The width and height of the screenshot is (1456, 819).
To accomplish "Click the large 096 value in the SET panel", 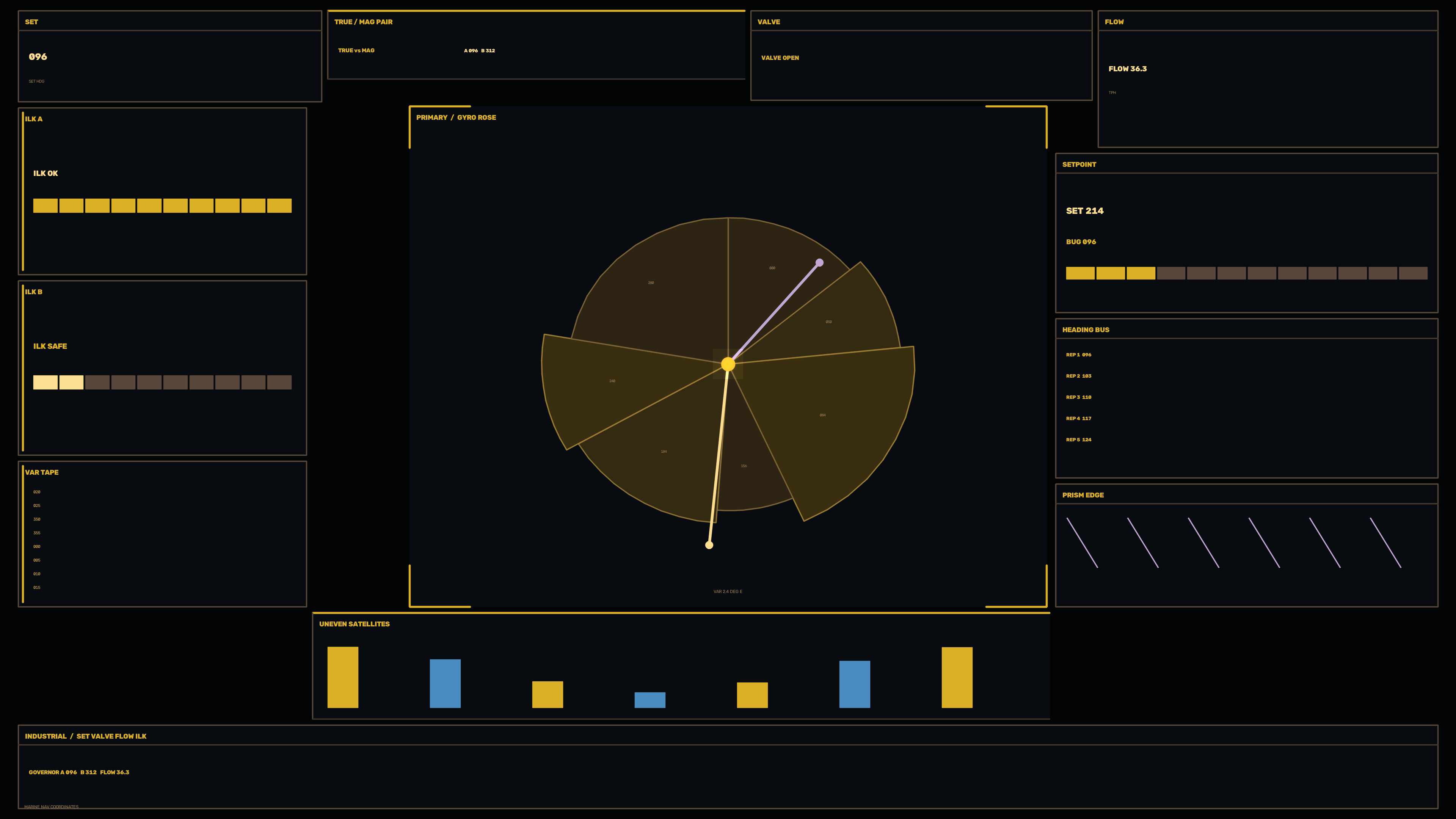I will point(38,56).
